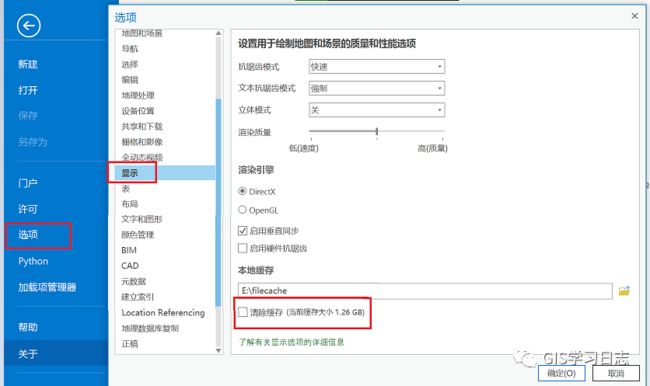Select 编辑 in the options list
Image resolution: width=650 pixels, height=386 pixels.
tap(130, 80)
